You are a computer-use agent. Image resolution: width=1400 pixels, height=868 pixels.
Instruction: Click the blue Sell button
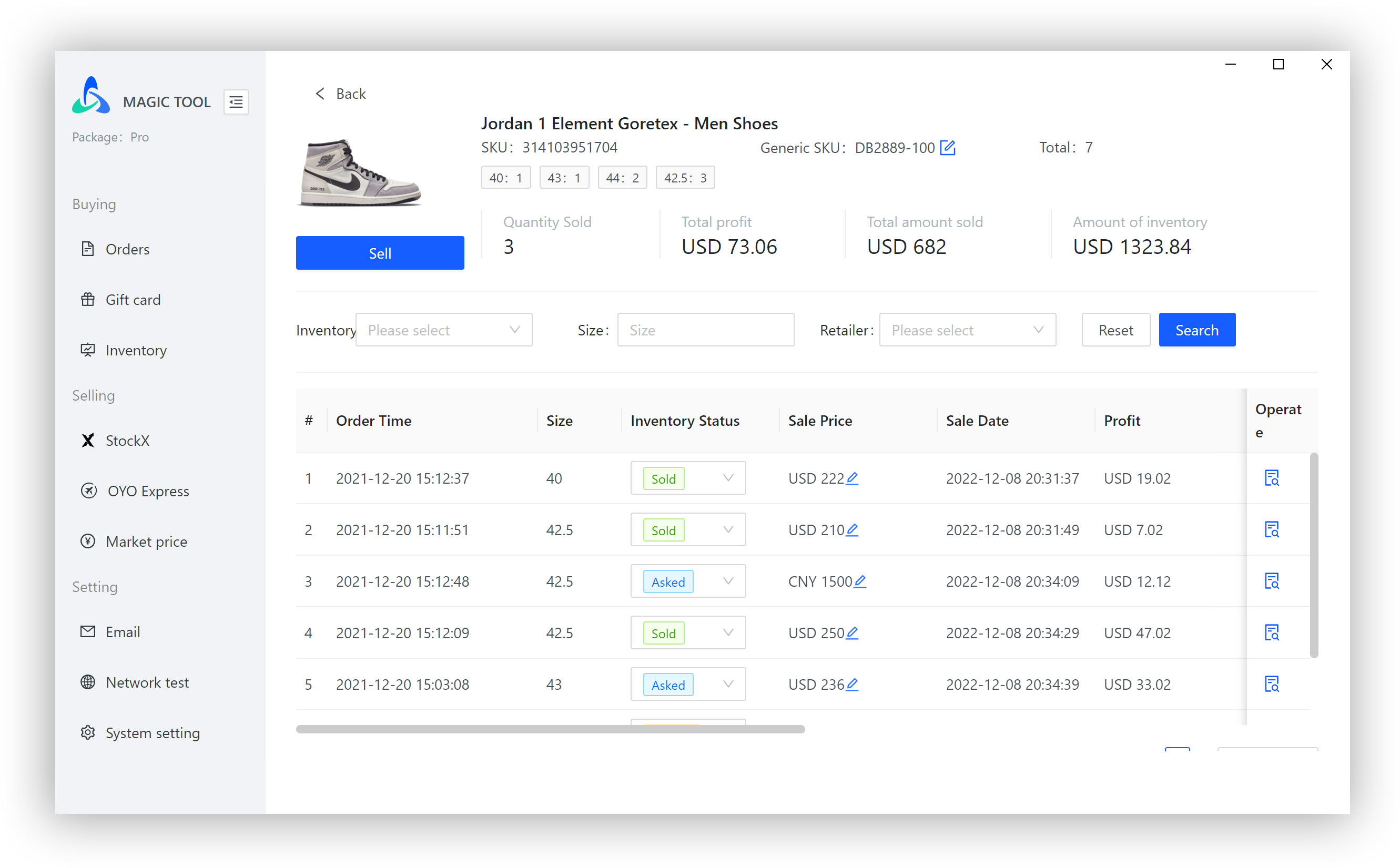(380, 253)
